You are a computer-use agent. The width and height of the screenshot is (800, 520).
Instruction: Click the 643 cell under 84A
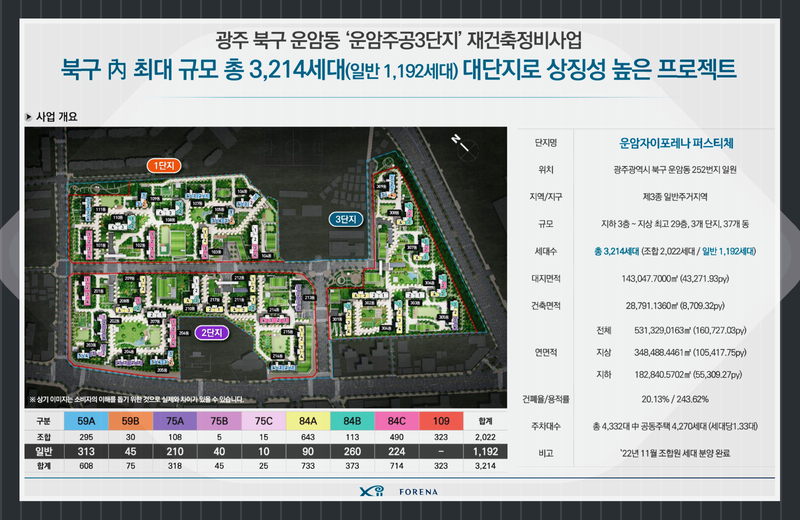coord(308,437)
